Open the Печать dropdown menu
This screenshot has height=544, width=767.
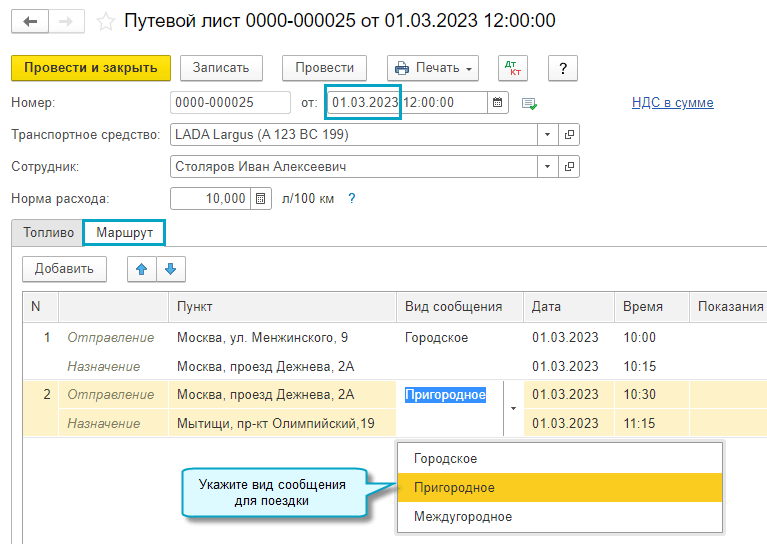point(433,68)
